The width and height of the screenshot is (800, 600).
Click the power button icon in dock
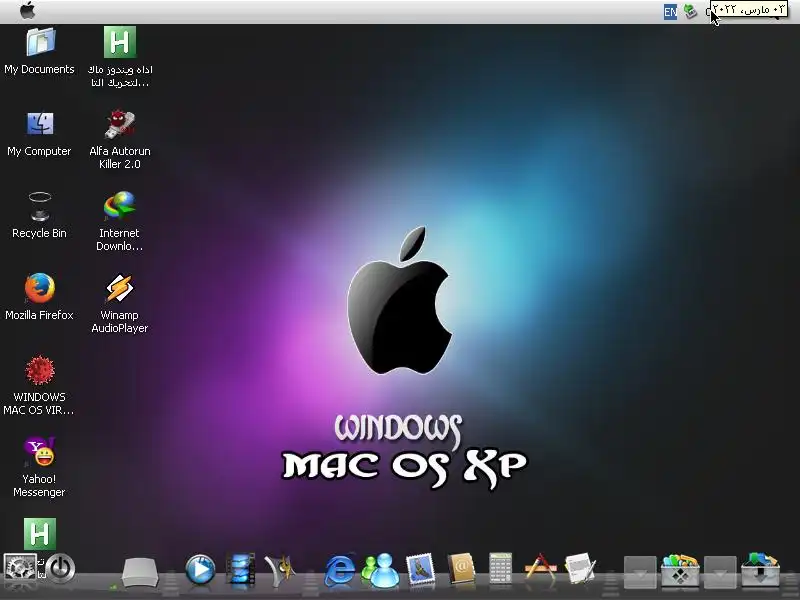(60, 568)
